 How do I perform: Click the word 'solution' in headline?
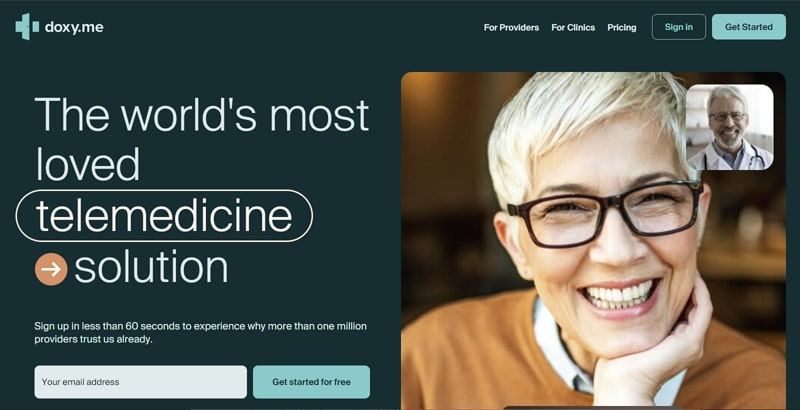click(151, 268)
